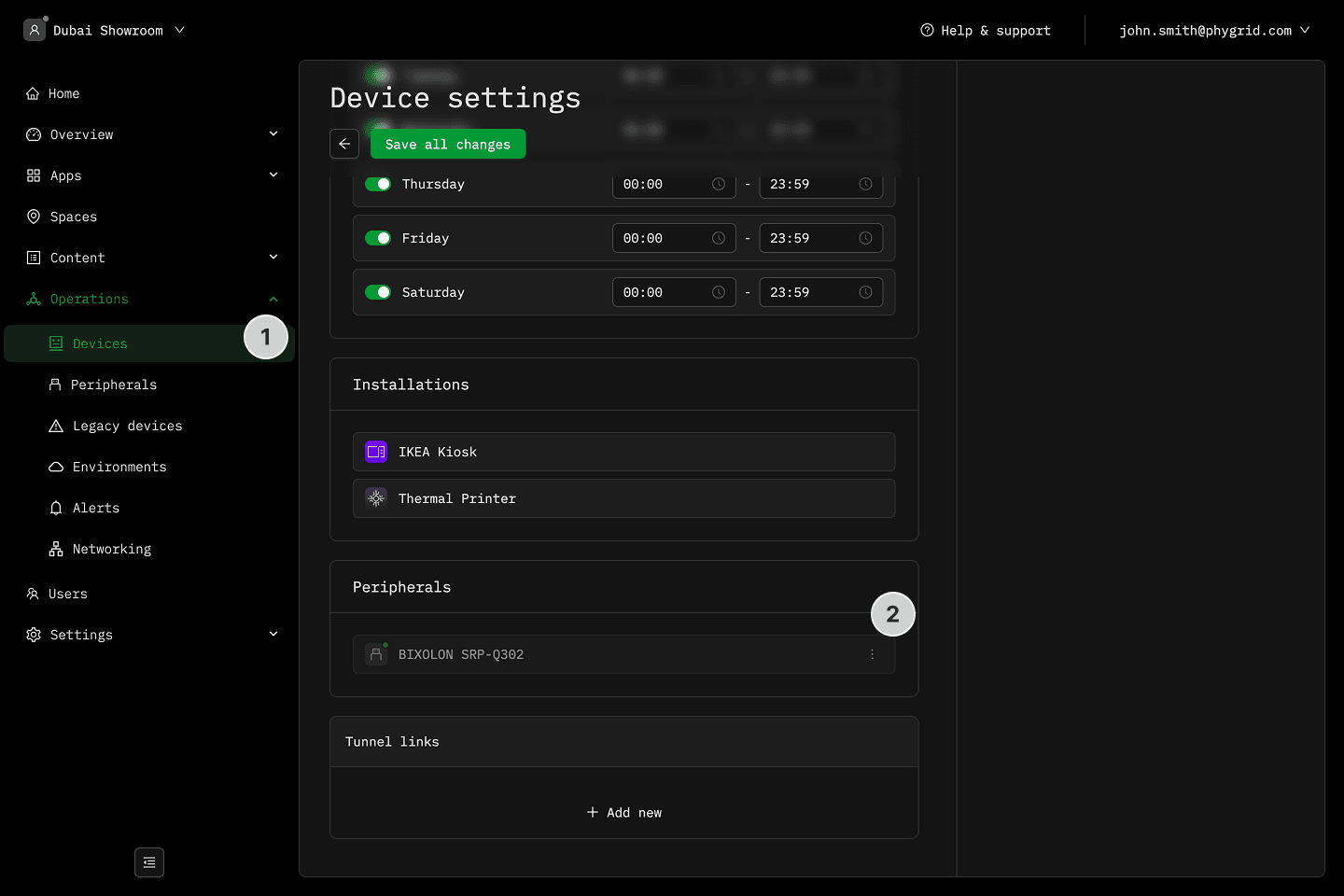Open Networking from the sidebar
Viewport: 1344px width, 896px height.
coord(112,549)
